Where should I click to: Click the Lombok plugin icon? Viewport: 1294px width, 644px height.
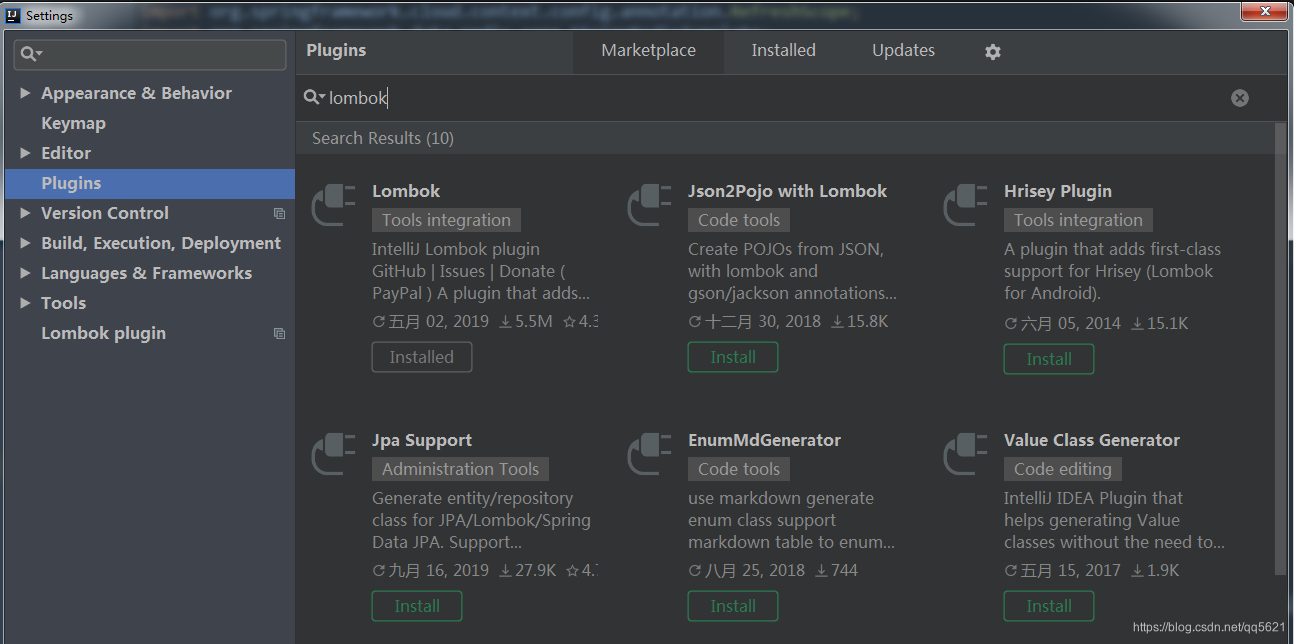click(x=334, y=205)
